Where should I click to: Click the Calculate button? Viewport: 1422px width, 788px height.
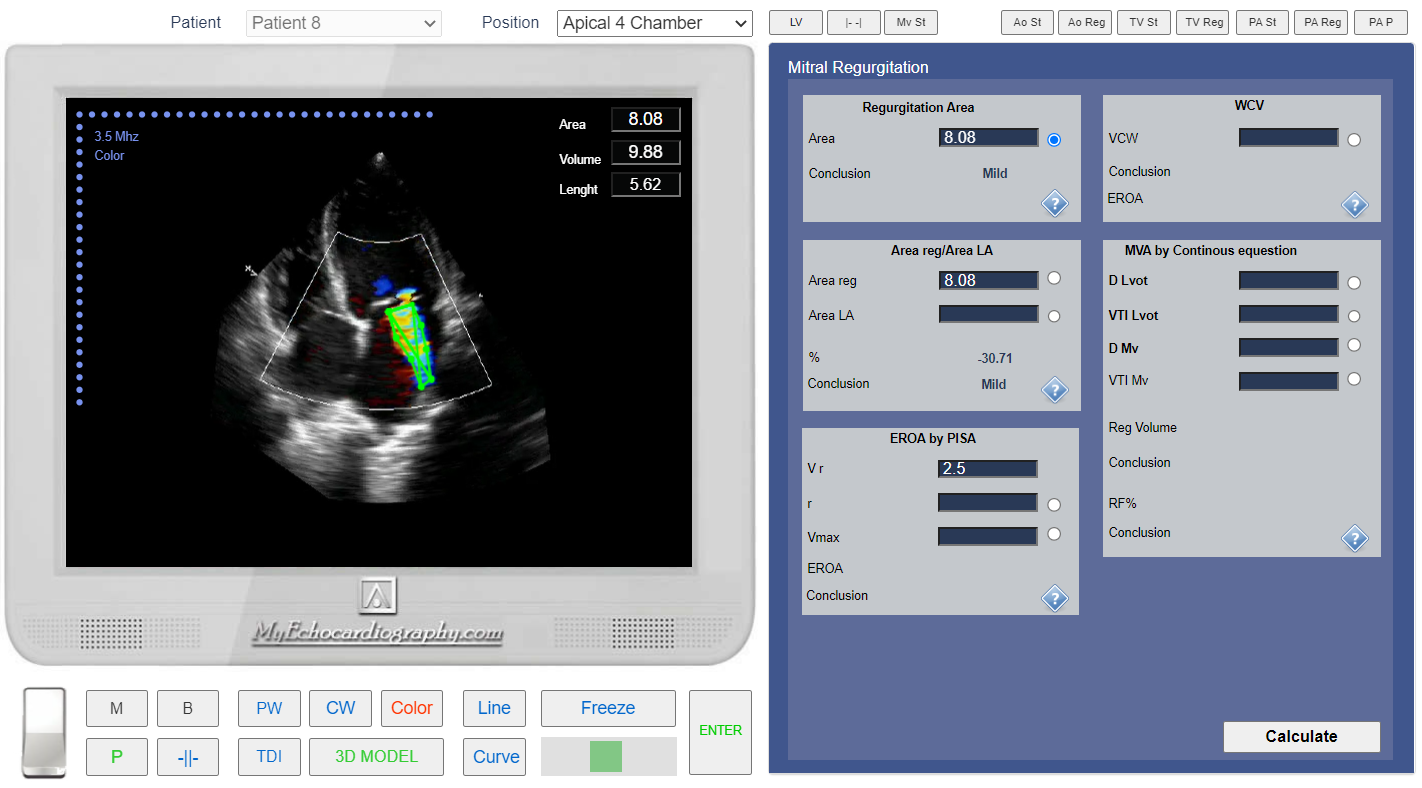click(x=1301, y=736)
